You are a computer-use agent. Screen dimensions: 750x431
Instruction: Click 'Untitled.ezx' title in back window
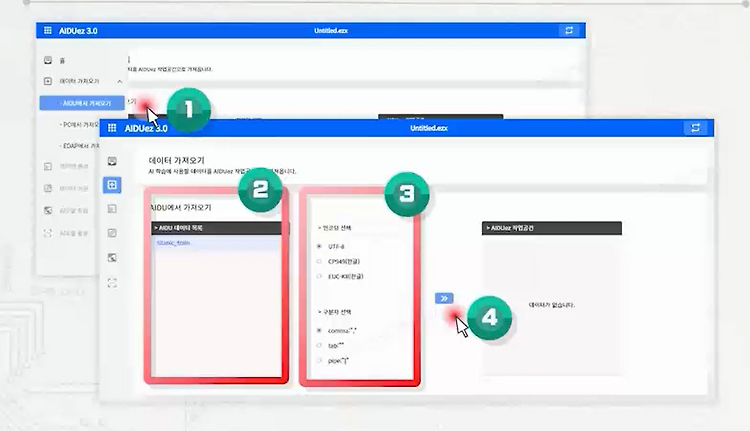331,31
